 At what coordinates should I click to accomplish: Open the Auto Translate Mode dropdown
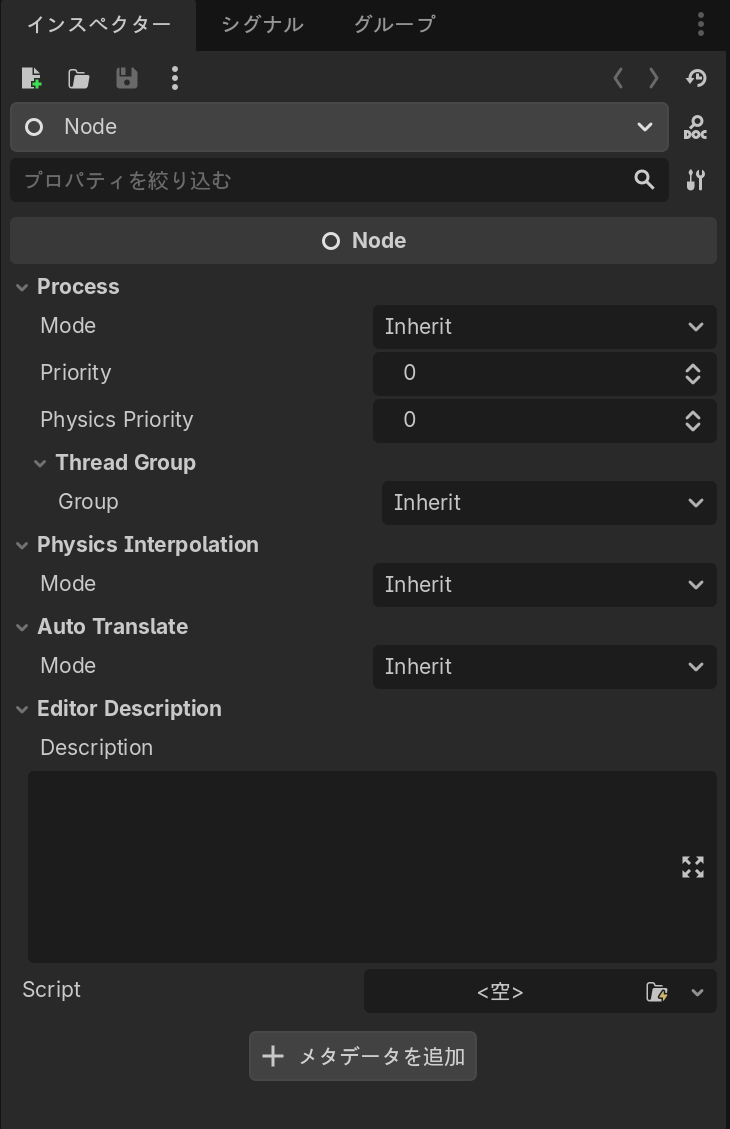pyautogui.click(x=544, y=667)
